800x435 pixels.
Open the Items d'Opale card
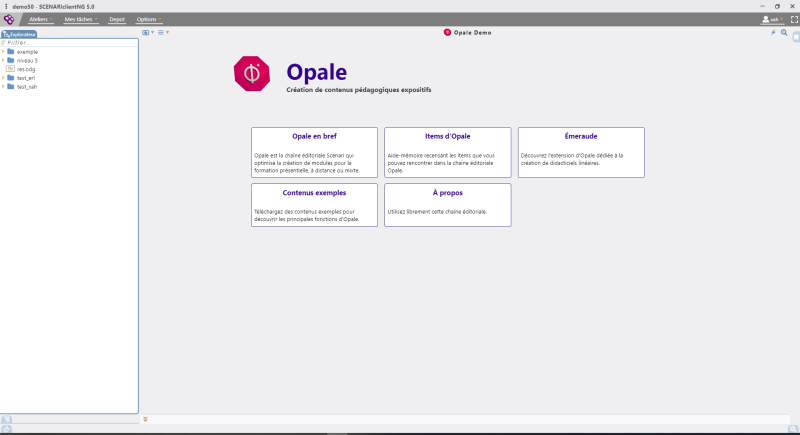point(447,152)
